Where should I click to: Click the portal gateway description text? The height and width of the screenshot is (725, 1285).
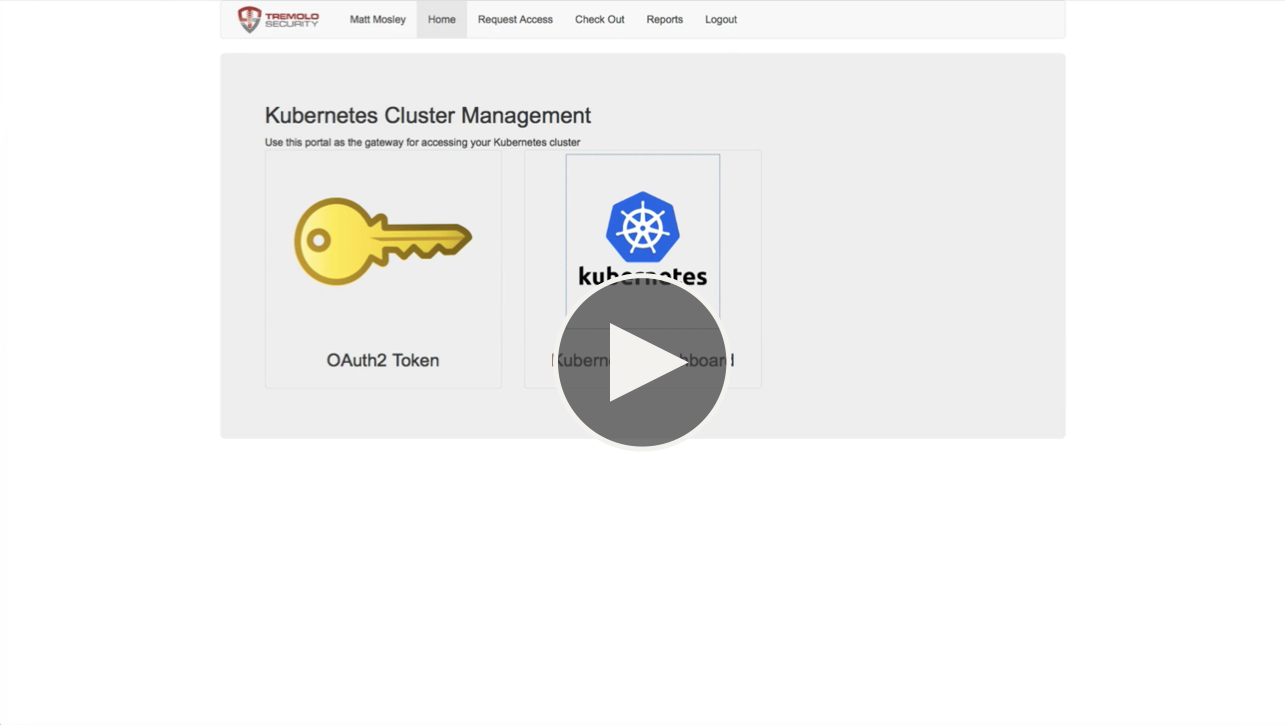422,142
